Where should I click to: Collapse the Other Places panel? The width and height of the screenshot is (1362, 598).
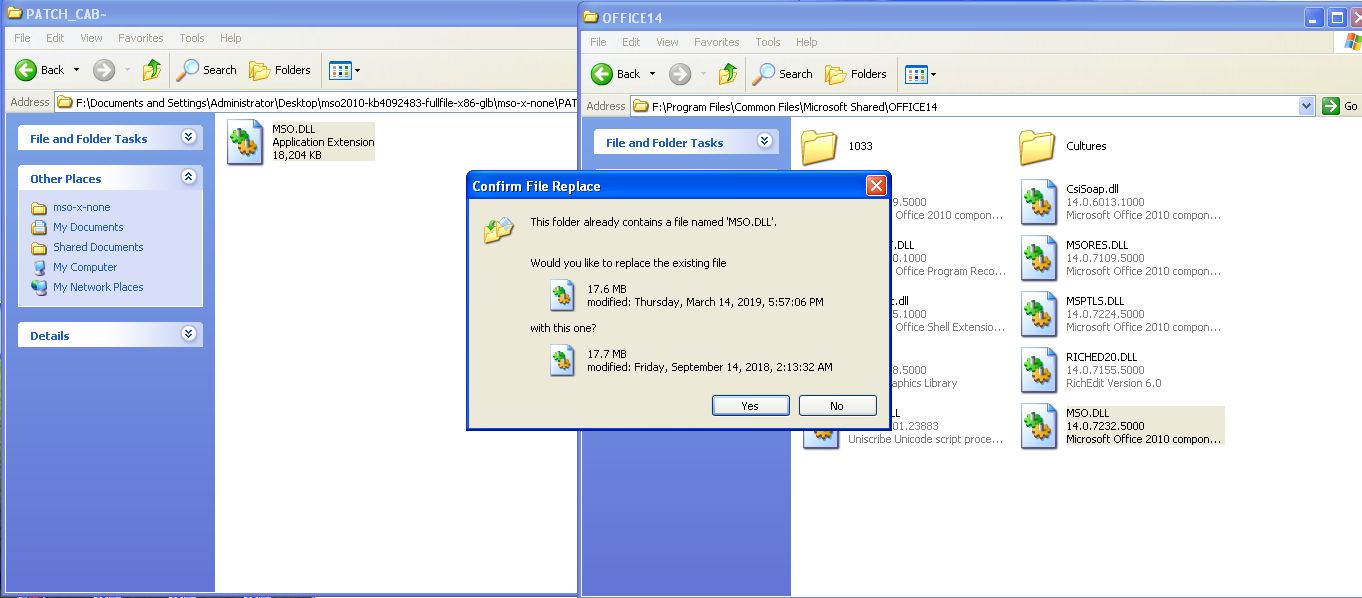pyautogui.click(x=188, y=178)
